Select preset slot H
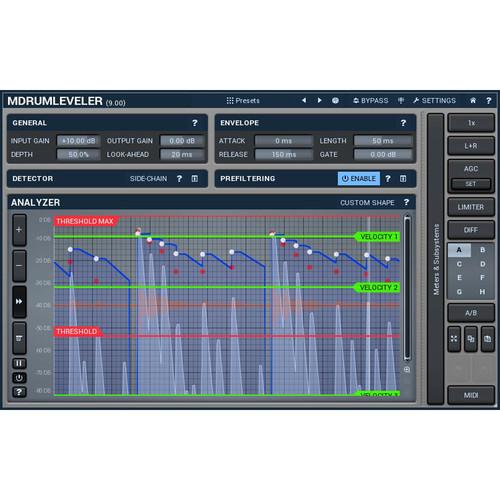Image resolution: width=500 pixels, height=500 pixels. point(482,292)
